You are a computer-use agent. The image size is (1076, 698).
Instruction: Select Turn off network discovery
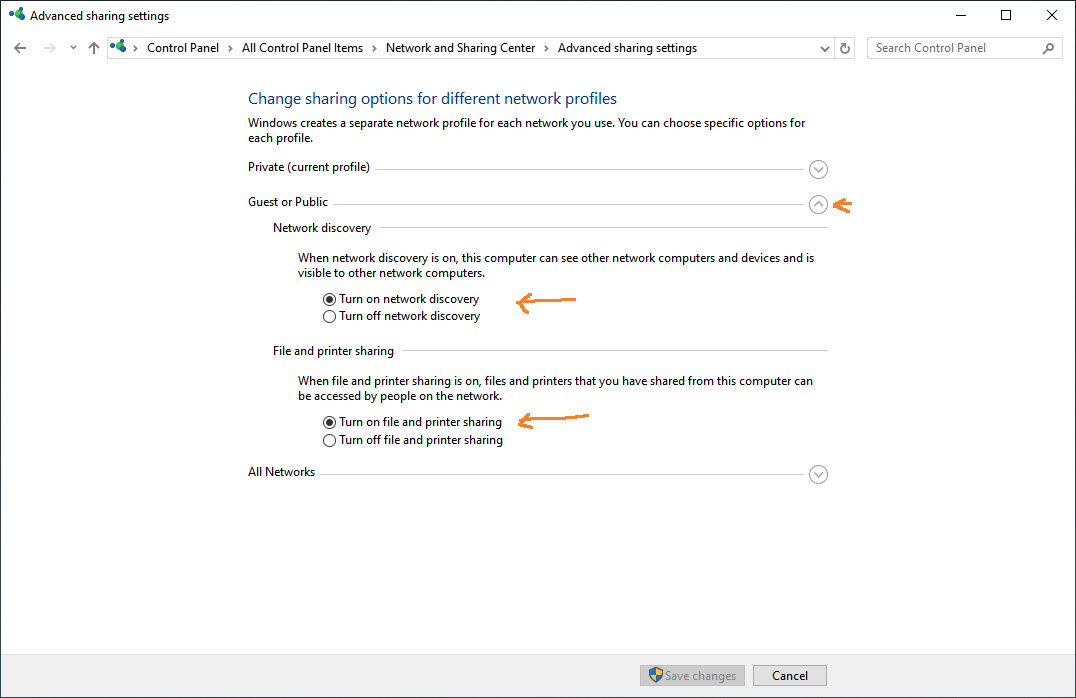(x=401, y=316)
